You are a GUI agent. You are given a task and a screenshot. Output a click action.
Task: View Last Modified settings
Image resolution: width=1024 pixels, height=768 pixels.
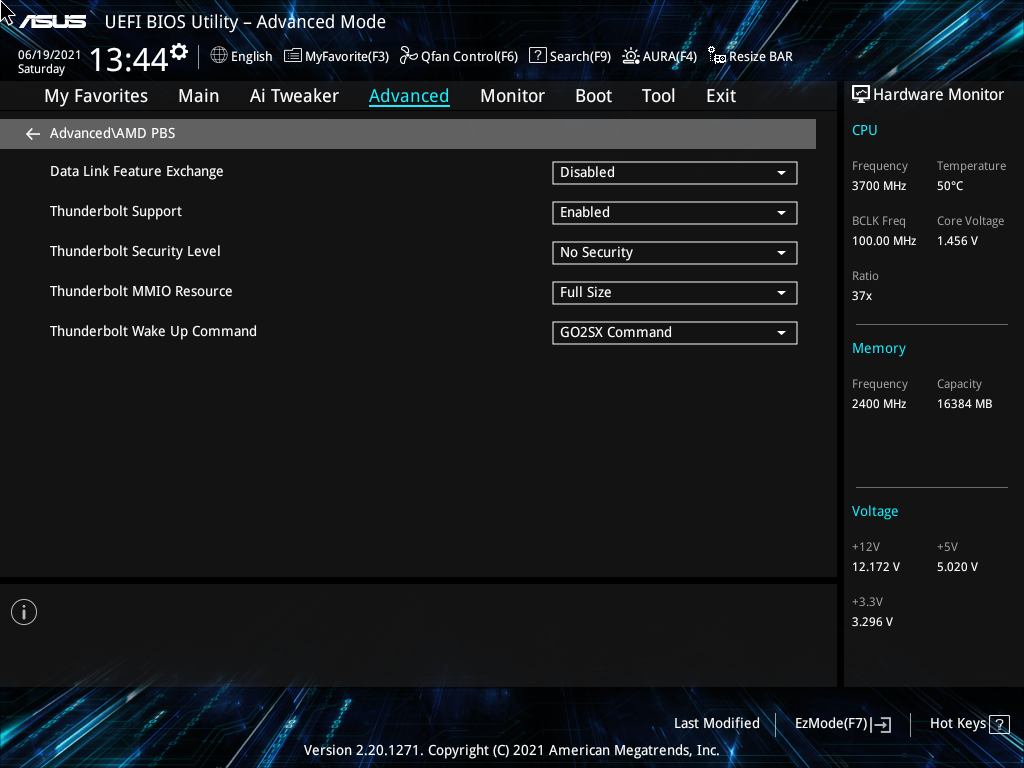pyautogui.click(x=716, y=723)
